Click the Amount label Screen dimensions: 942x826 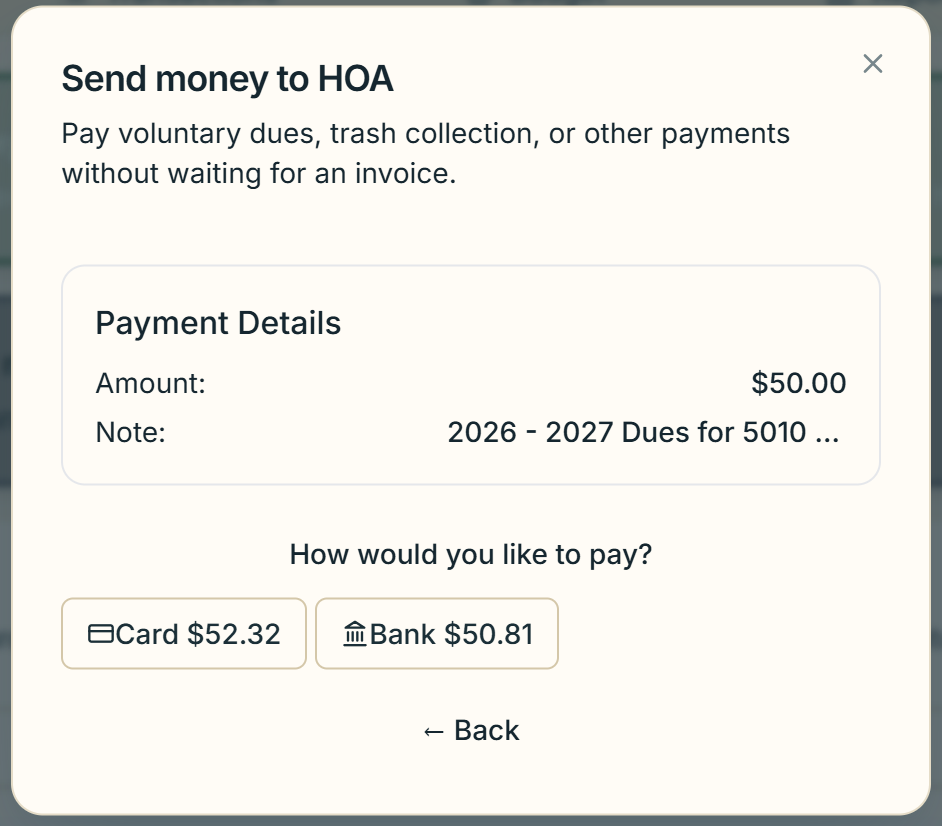[151, 383]
